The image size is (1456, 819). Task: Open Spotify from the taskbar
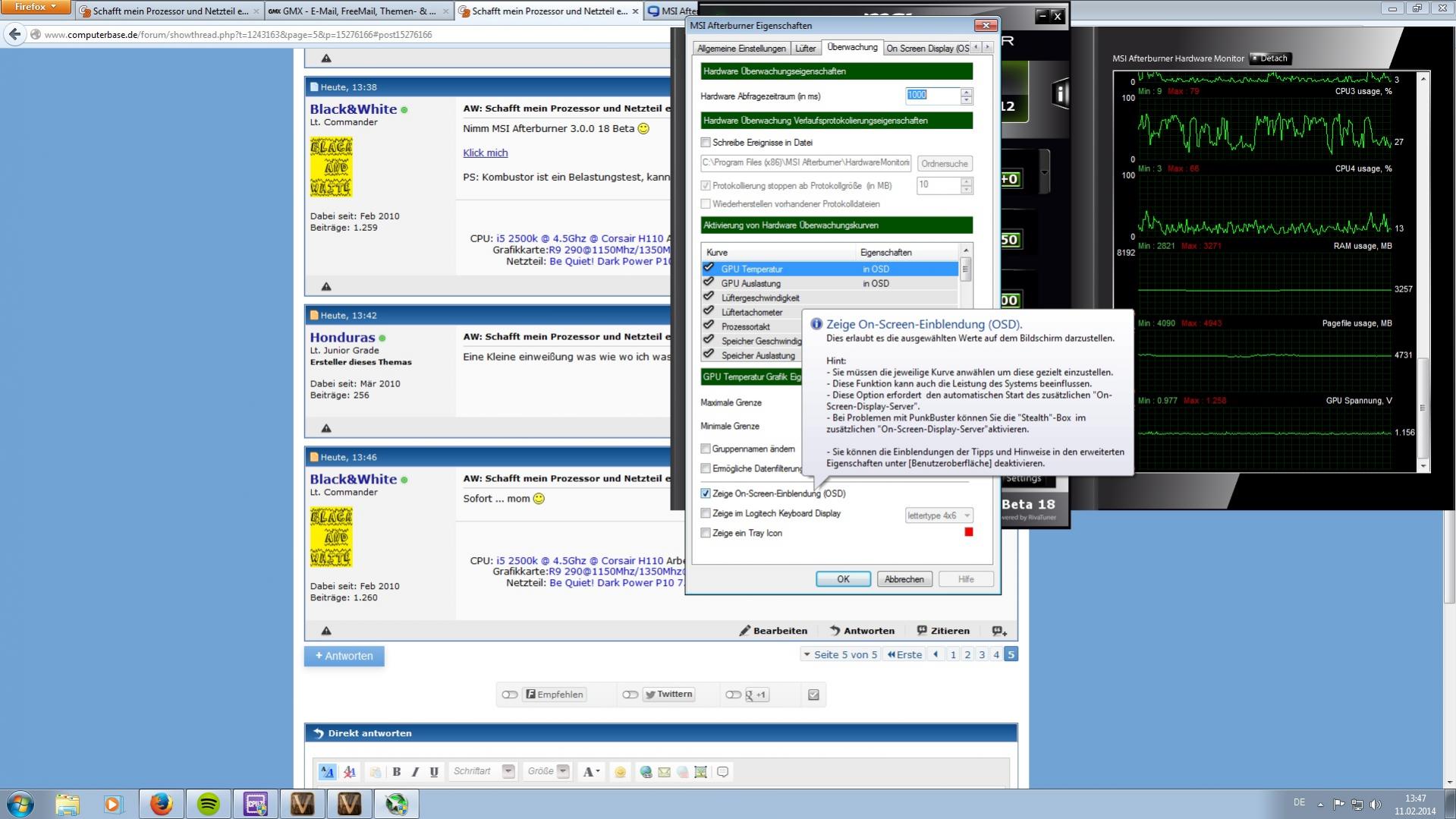pyautogui.click(x=208, y=804)
